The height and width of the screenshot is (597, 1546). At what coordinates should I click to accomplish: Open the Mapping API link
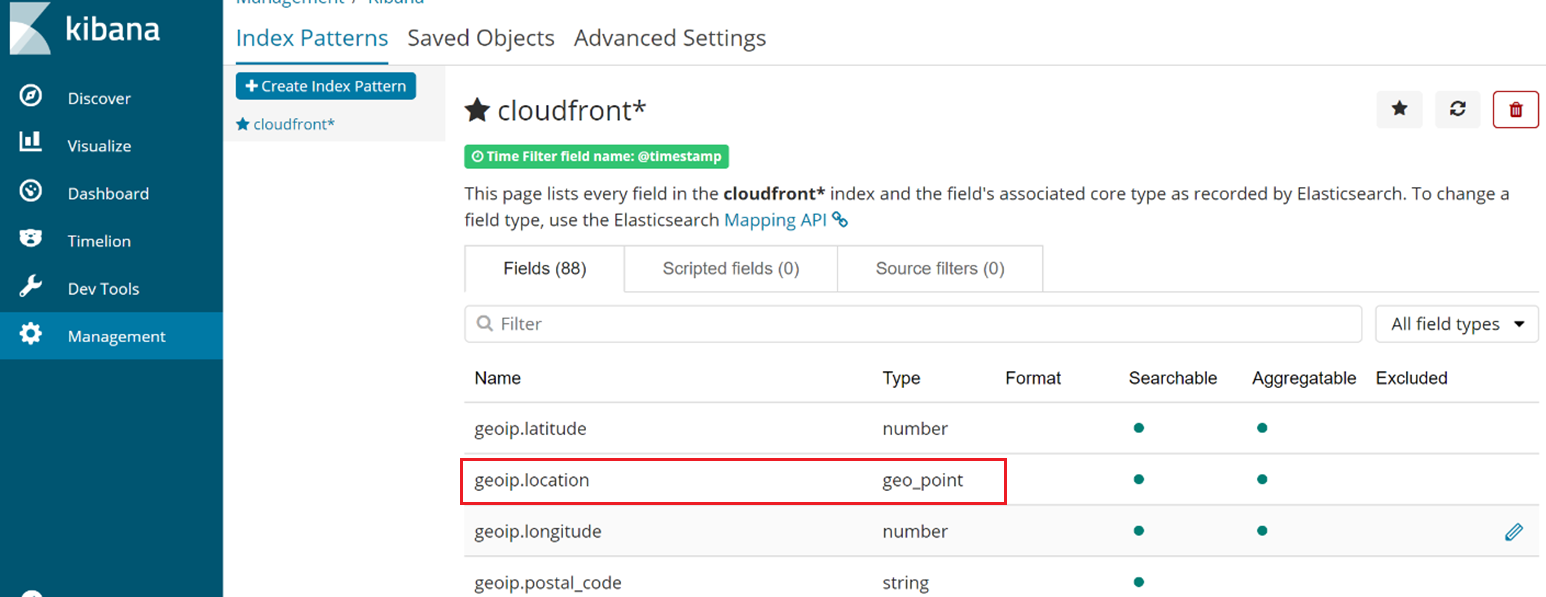pyautogui.click(x=775, y=220)
